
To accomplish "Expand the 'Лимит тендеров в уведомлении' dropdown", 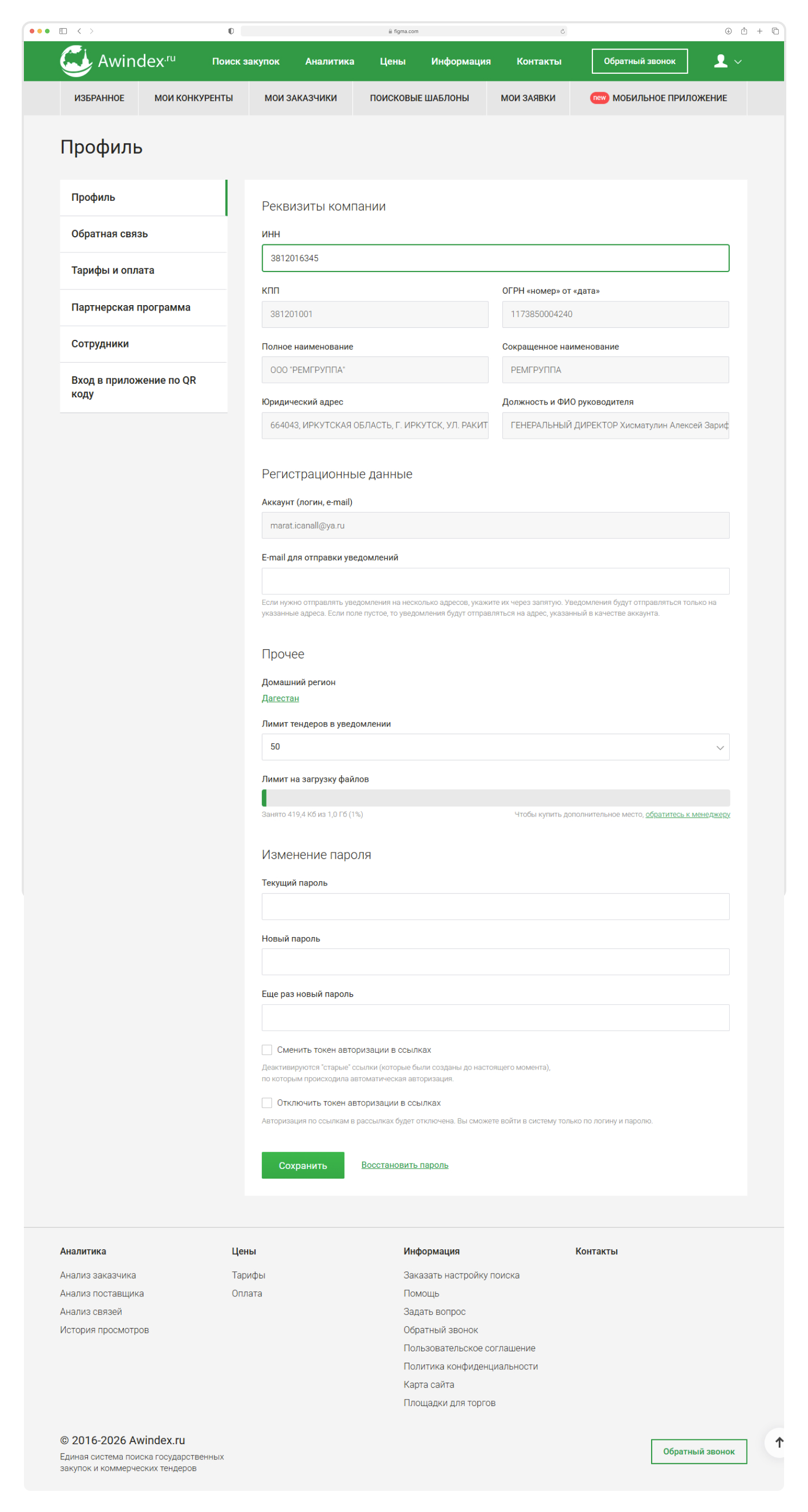I will 495,746.
